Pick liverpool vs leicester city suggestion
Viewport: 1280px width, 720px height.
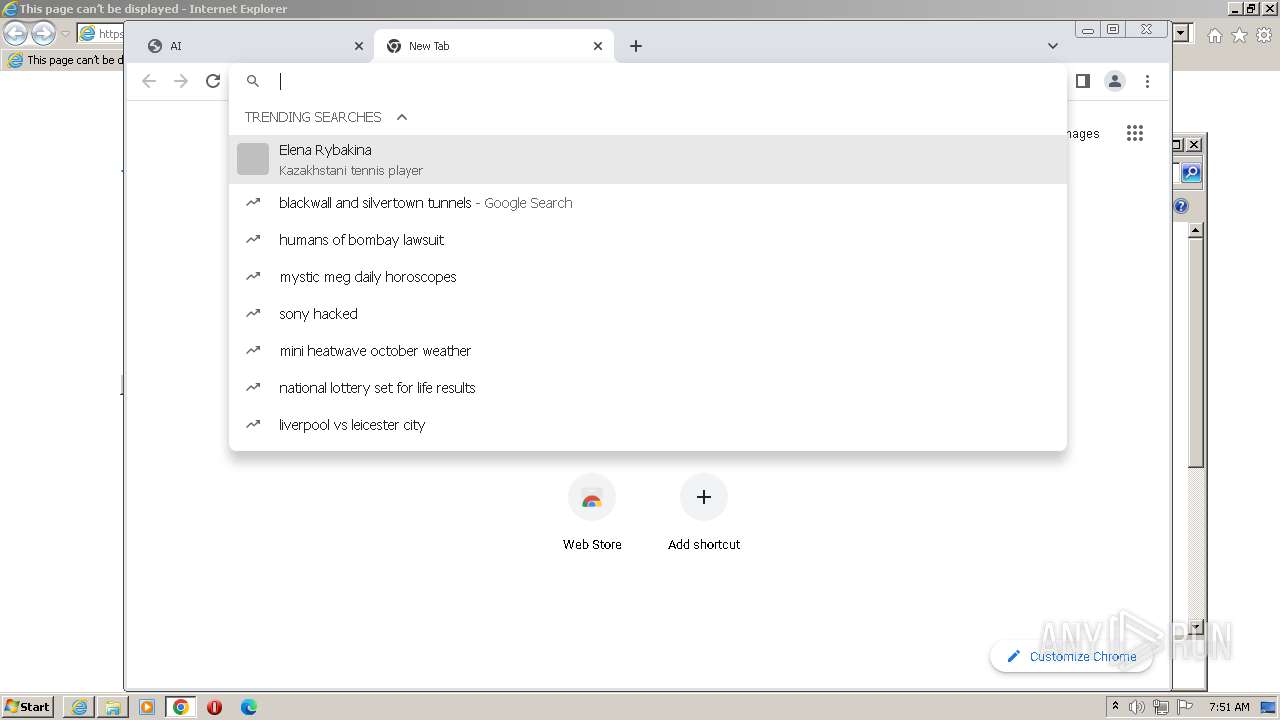tap(648, 425)
